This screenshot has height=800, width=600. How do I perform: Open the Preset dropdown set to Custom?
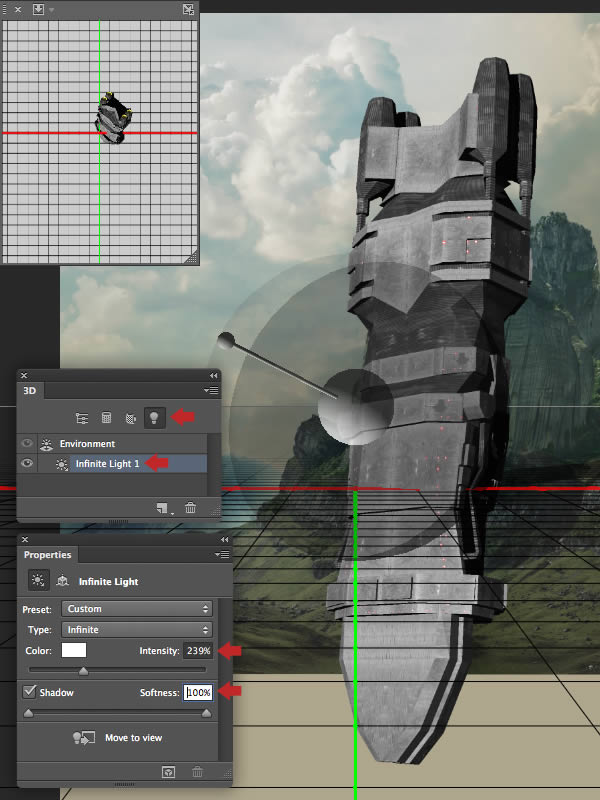(x=137, y=609)
